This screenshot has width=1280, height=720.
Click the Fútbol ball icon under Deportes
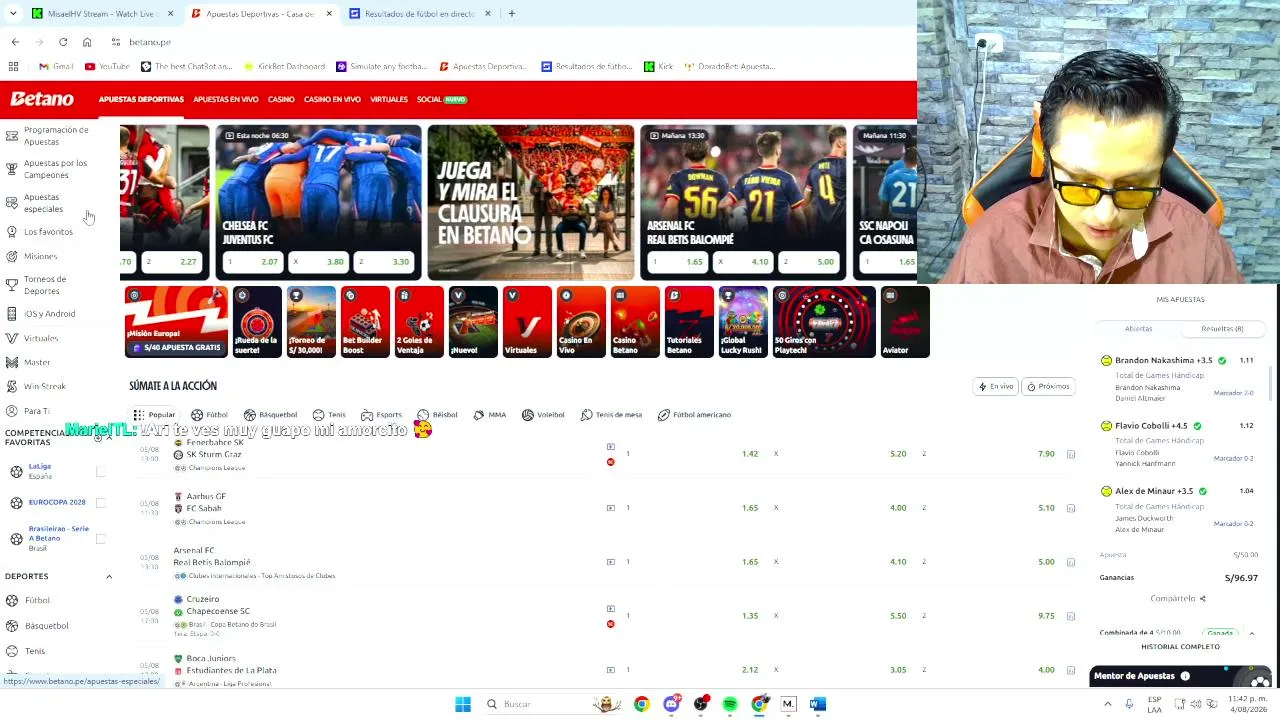tap(12, 600)
